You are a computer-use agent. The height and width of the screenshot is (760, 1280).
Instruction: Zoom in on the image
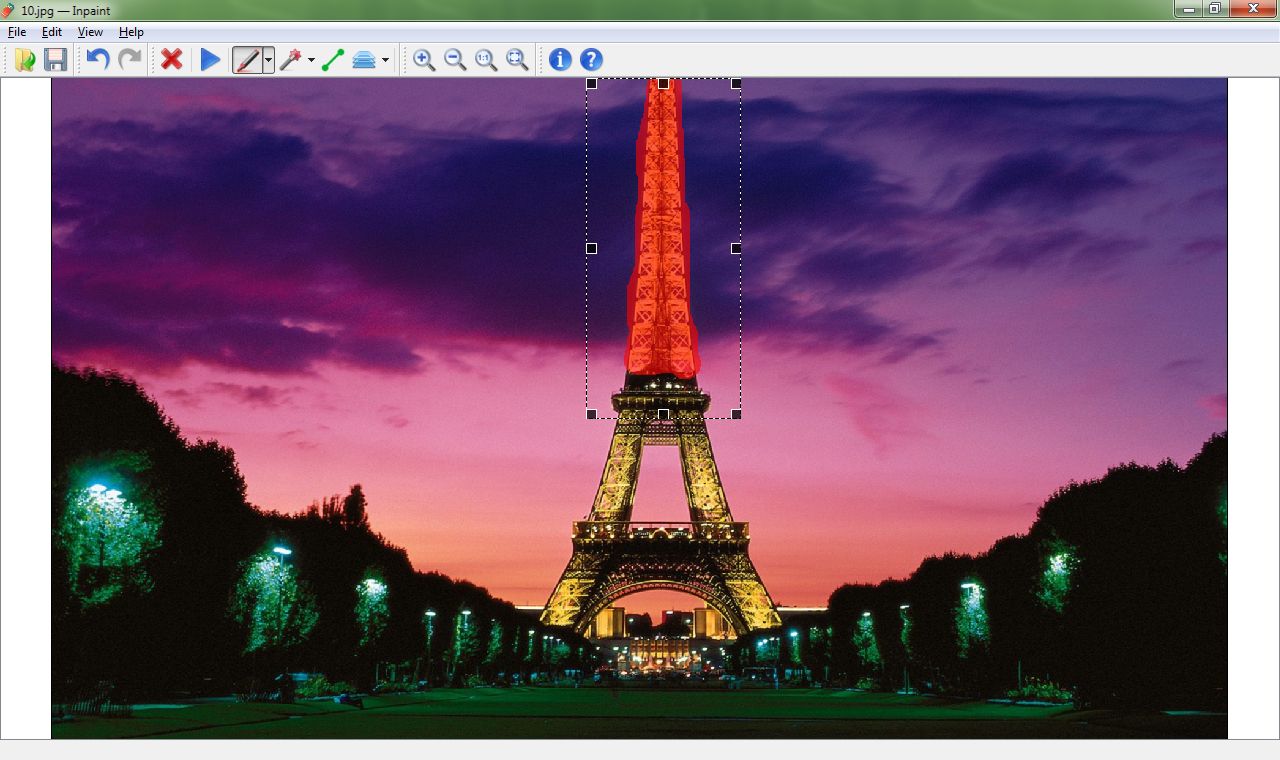[424, 60]
